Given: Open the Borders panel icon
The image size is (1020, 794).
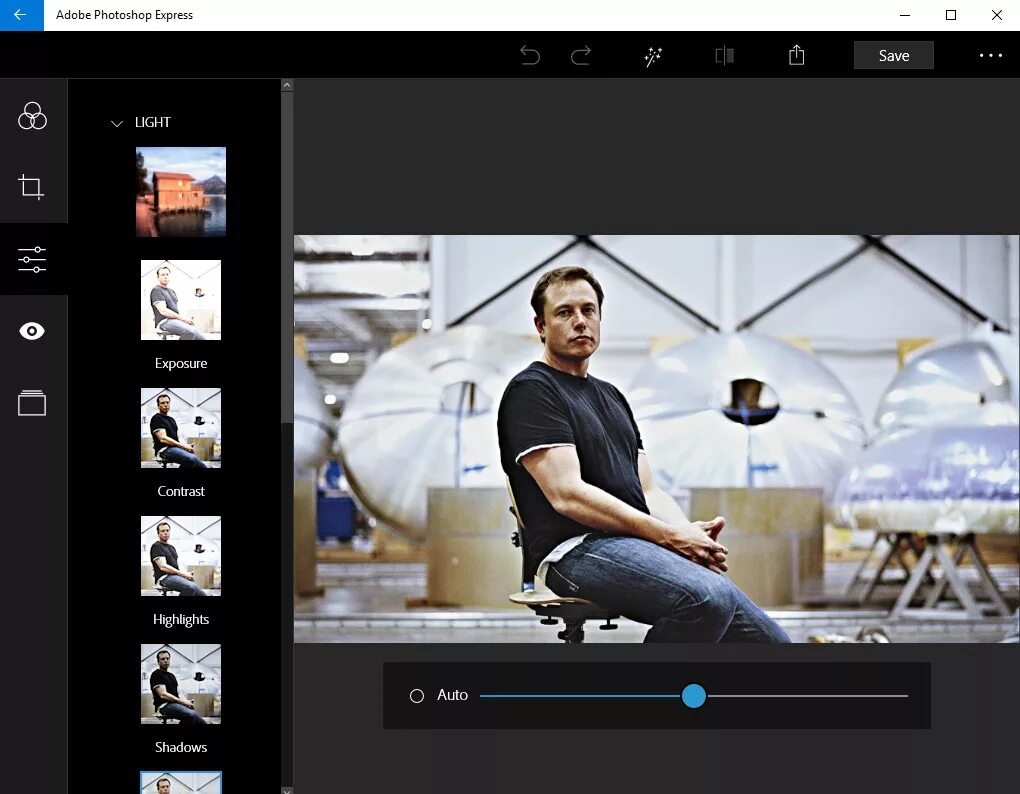Looking at the screenshot, I should tap(32, 403).
